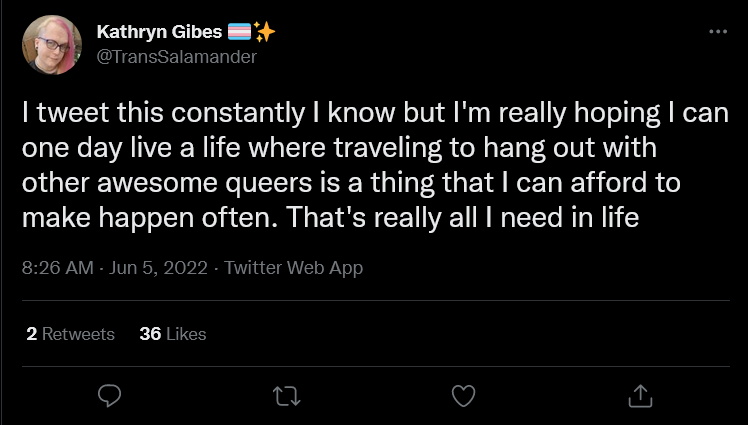The width and height of the screenshot is (748, 425).
Task: Open the share tweet upload icon
Action: point(640,396)
